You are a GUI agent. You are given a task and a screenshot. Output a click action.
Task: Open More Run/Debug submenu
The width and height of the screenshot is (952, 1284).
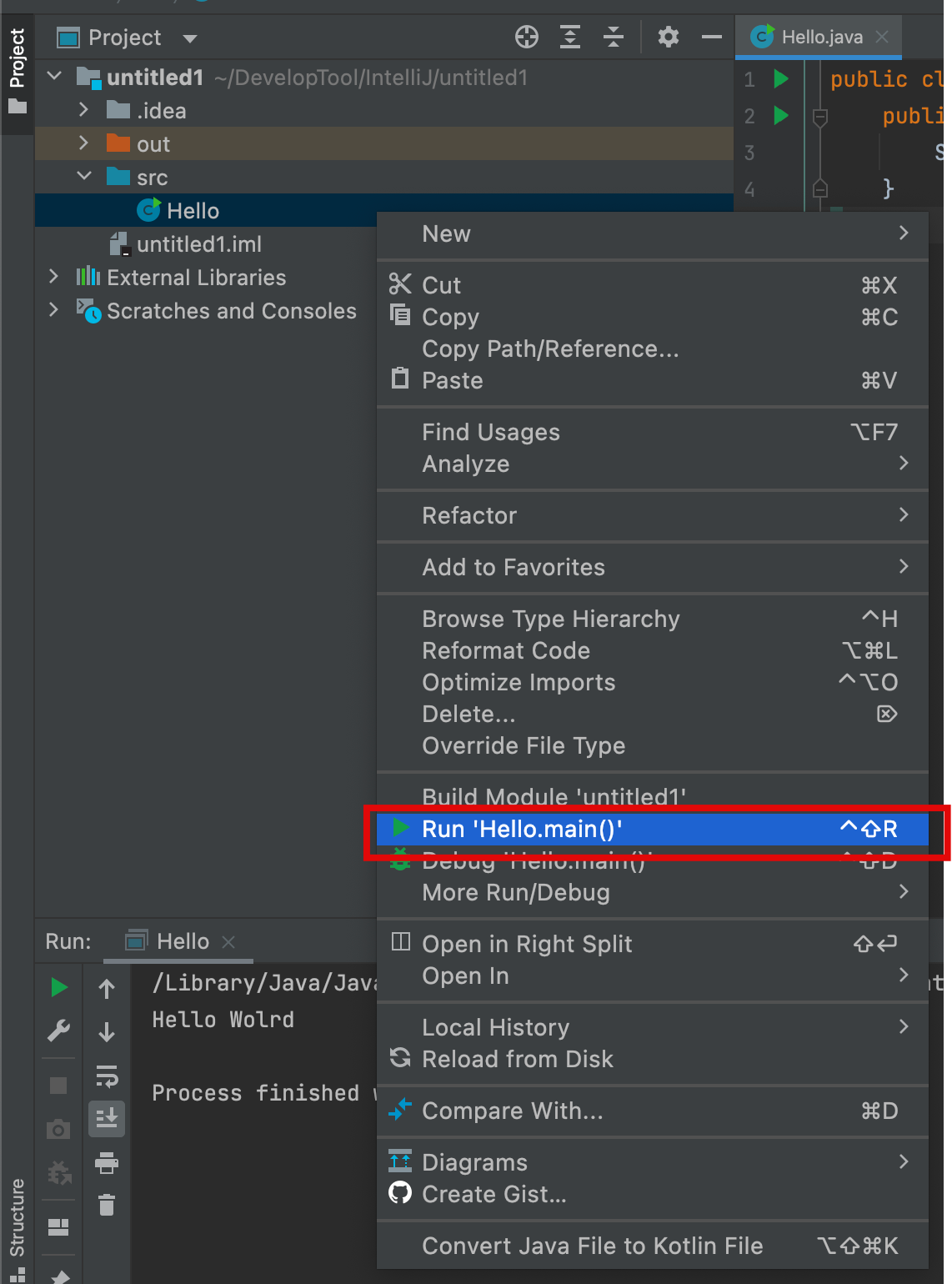[653, 892]
